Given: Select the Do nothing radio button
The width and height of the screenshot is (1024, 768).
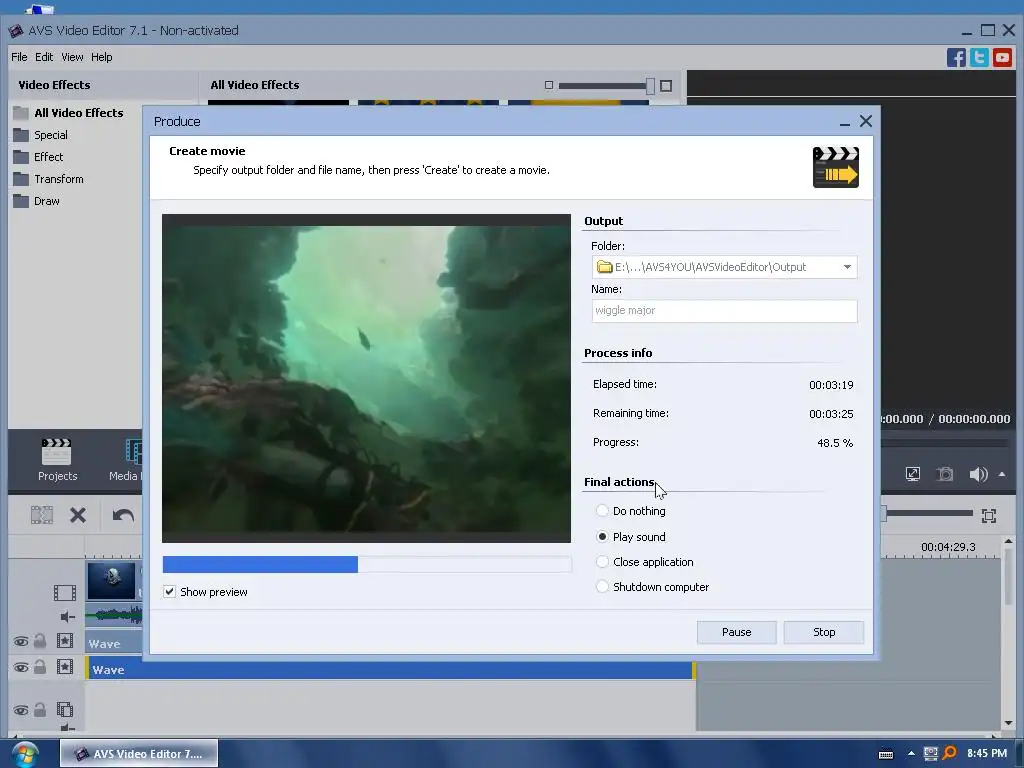Looking at the screenshot, I should point(602,511).
